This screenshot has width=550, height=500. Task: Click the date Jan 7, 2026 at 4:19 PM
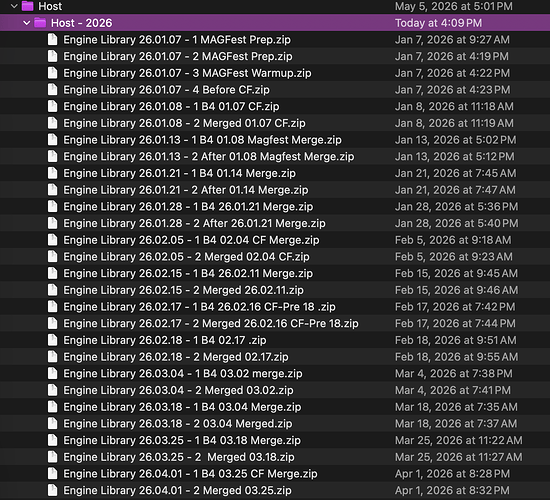coord(452,56)
